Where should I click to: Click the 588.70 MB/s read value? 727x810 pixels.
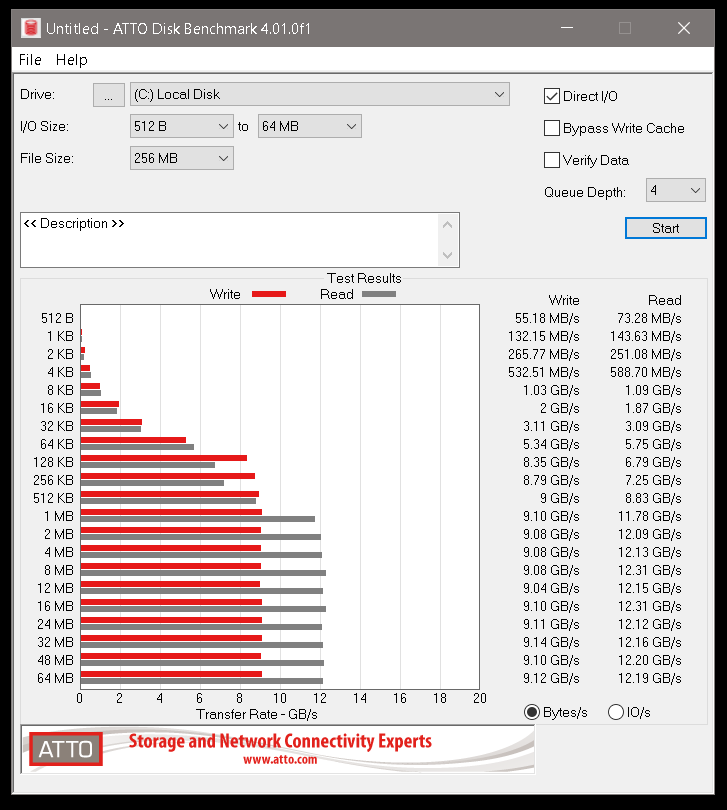[646, 373]
